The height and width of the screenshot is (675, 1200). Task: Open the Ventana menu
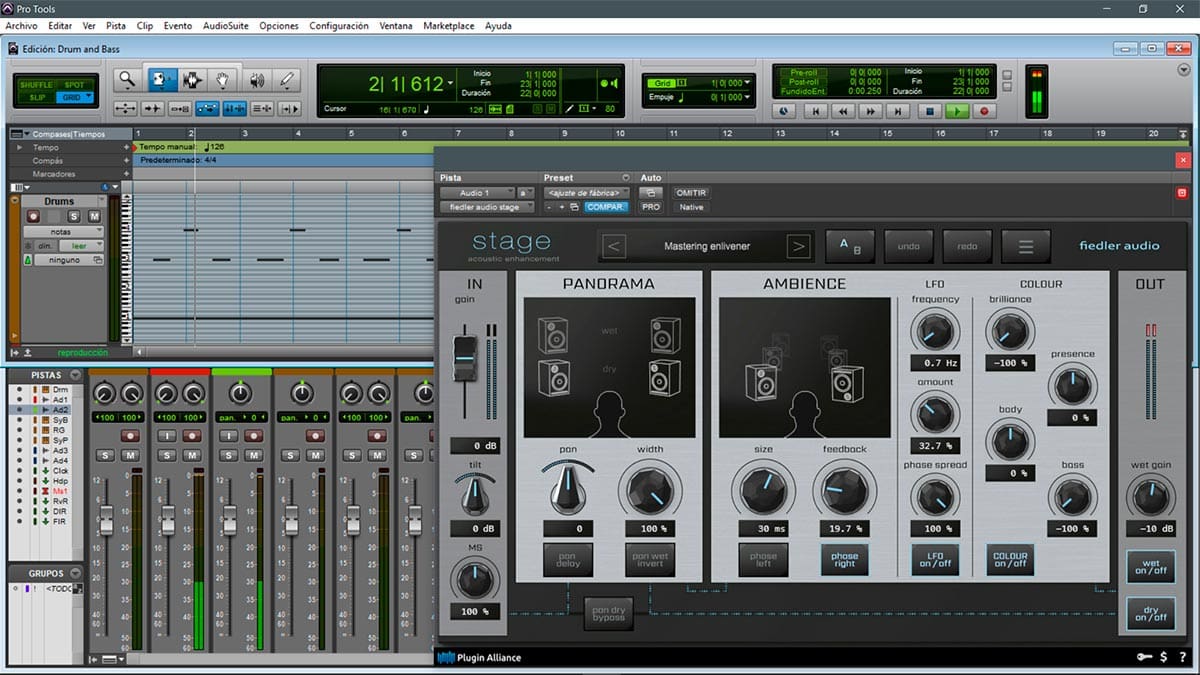coord(396,26)
